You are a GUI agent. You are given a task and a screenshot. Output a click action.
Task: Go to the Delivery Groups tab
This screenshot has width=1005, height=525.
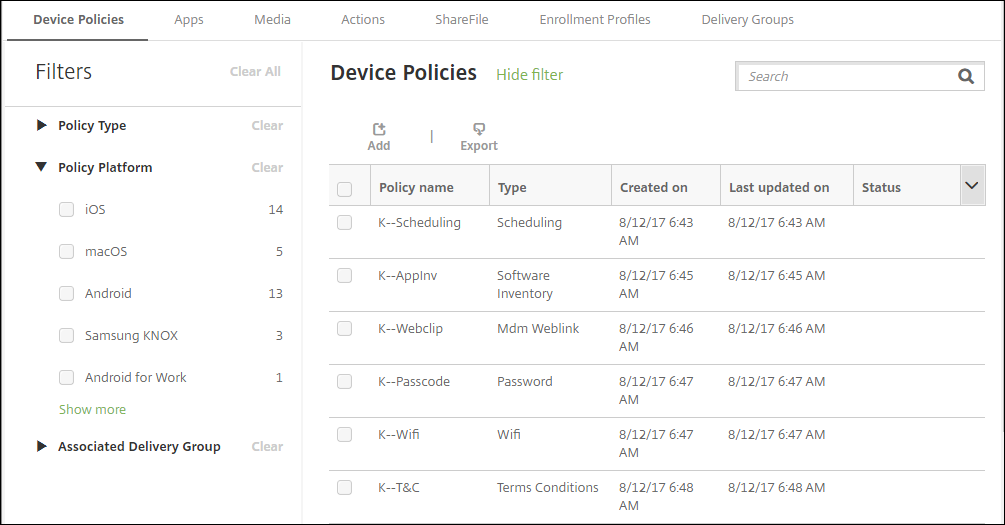point(747,20)
